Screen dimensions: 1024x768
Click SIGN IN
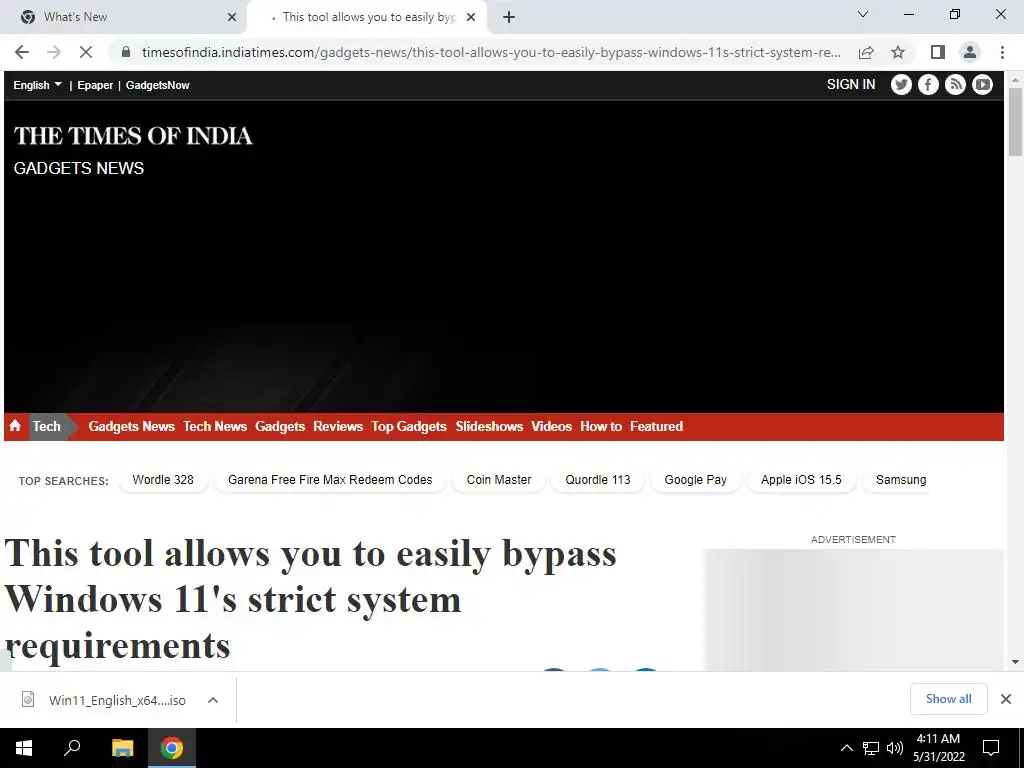[x=851, y=84]
